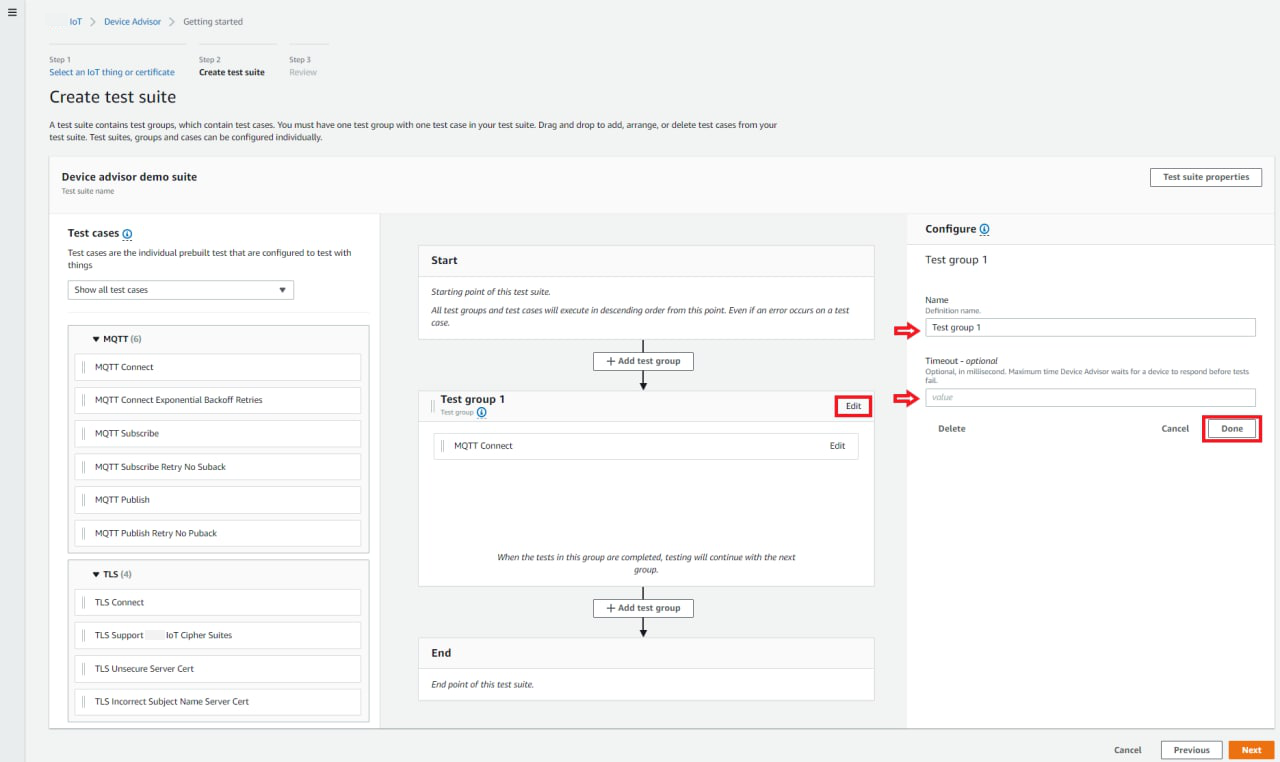
Task: Click Edit on Test group 1 header
Action: point(853,406)
